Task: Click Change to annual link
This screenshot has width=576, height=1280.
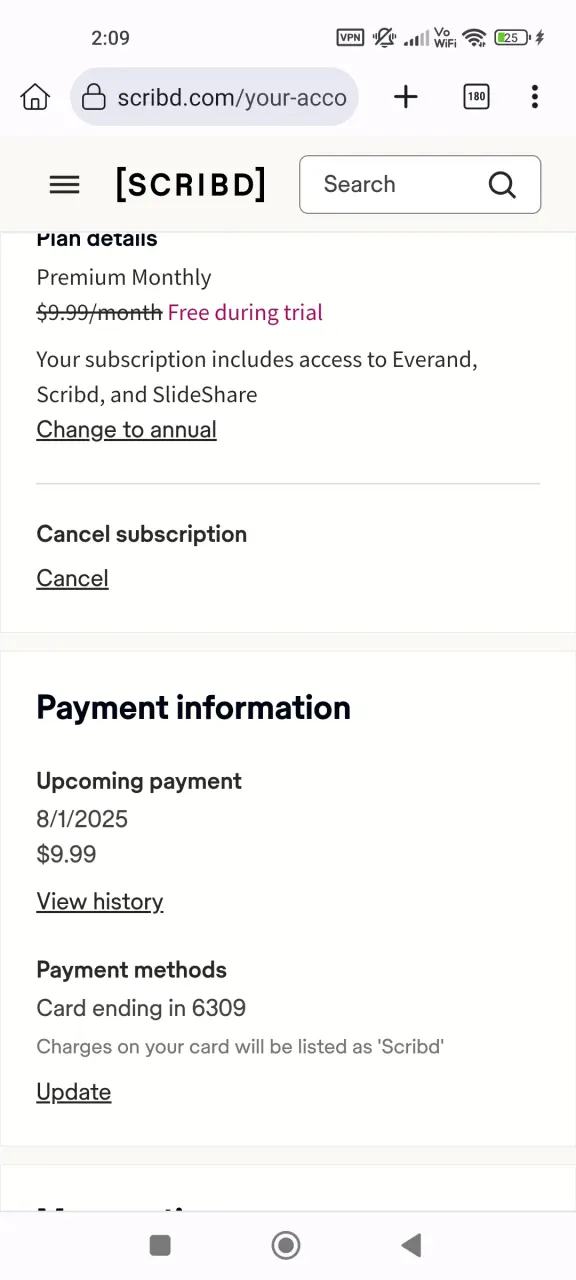Action: pyautogui.click(x=126, y=430)
